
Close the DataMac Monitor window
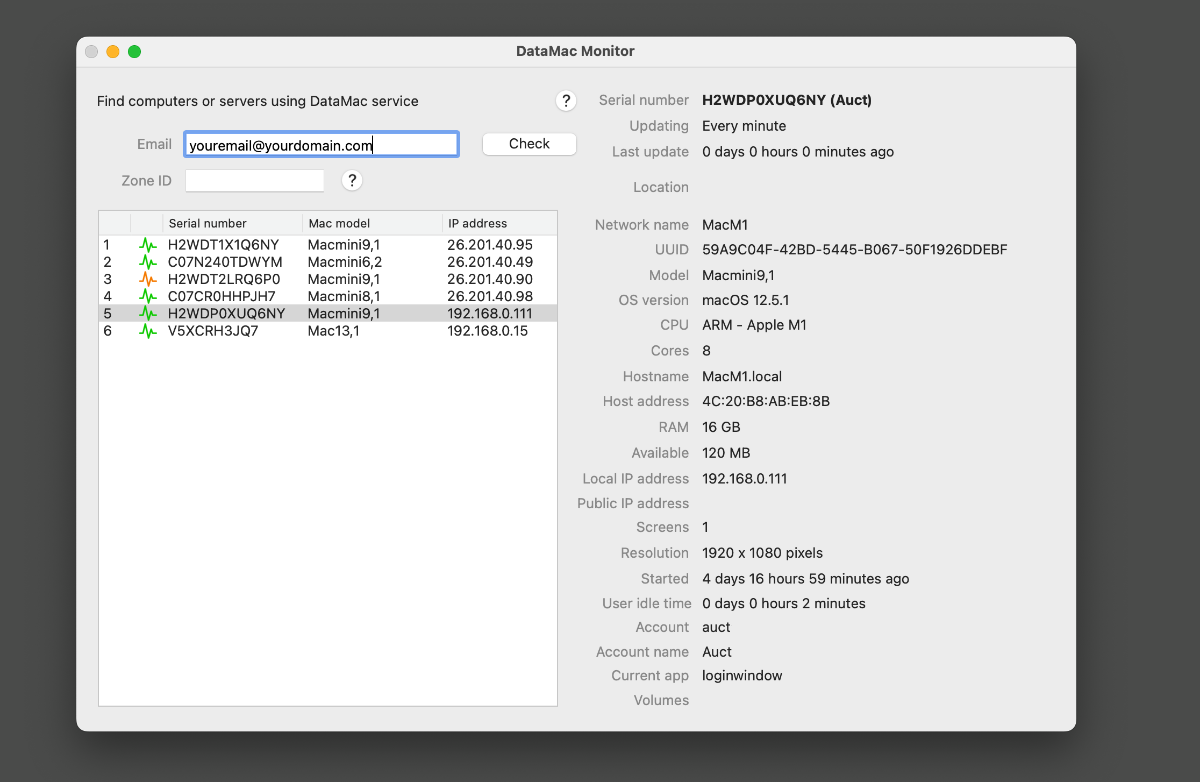coord(91,51)
